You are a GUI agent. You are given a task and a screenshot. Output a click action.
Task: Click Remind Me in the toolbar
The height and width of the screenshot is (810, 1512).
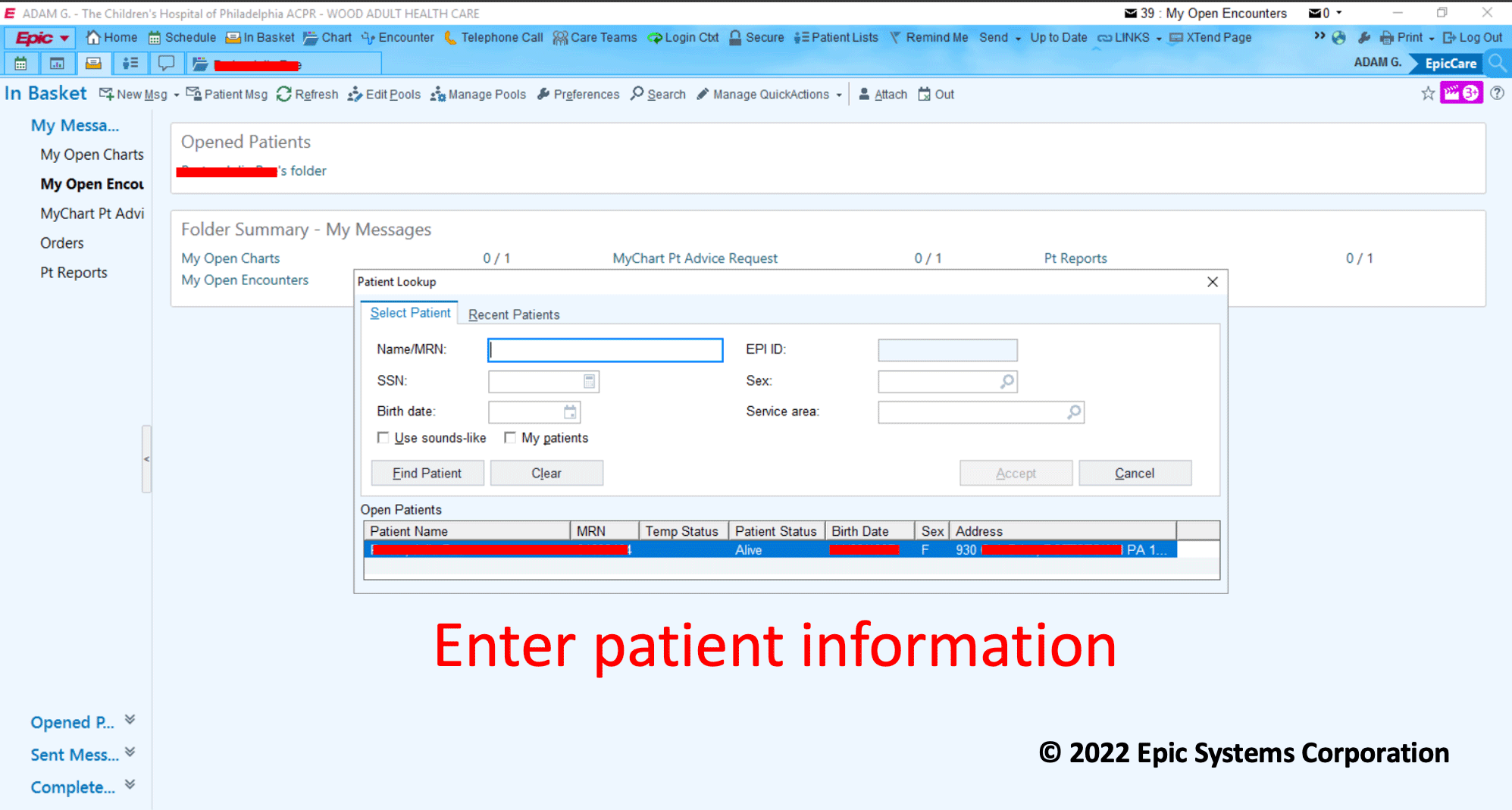[x=928, y=38]
